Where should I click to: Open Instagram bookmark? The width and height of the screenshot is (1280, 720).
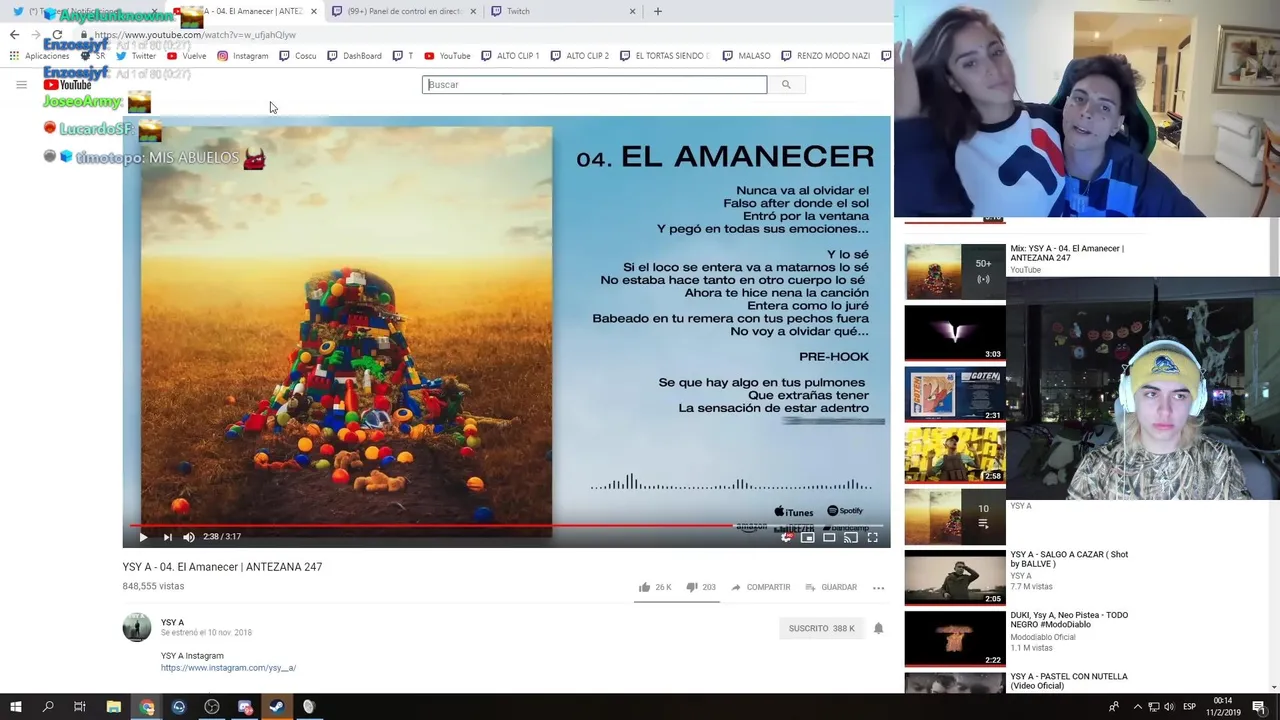(242, 56)
